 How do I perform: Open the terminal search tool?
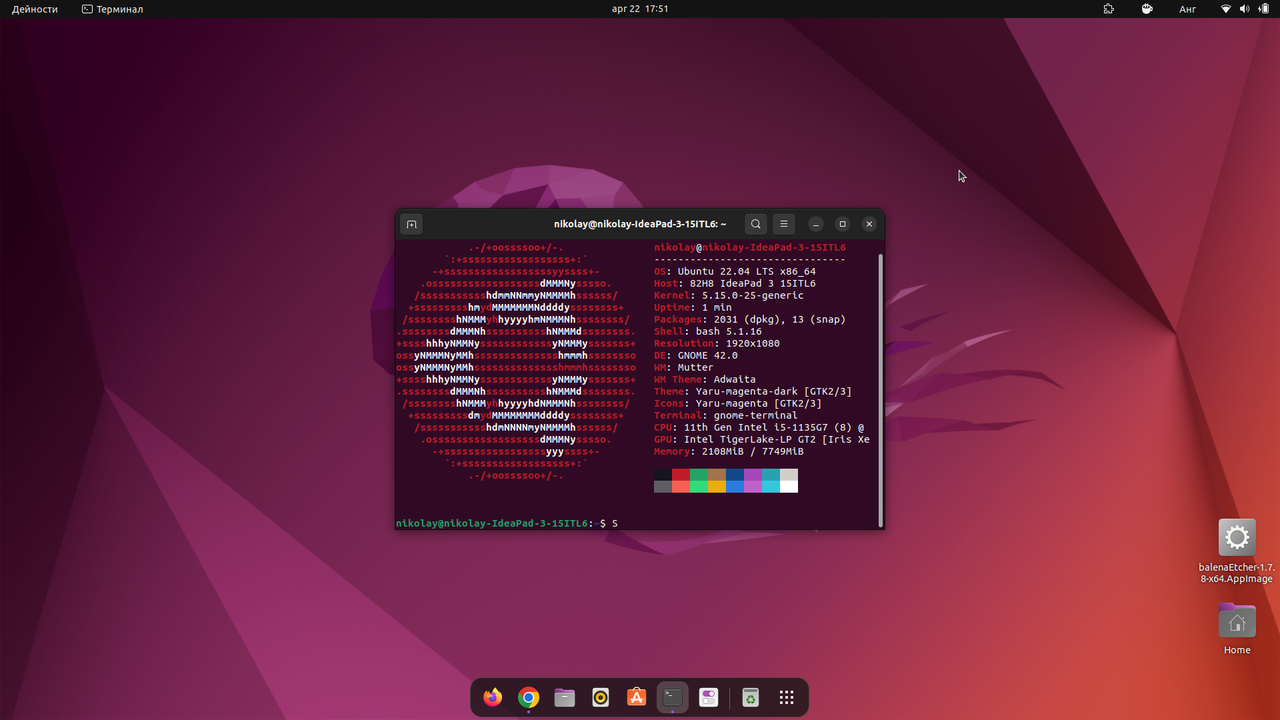756,224
